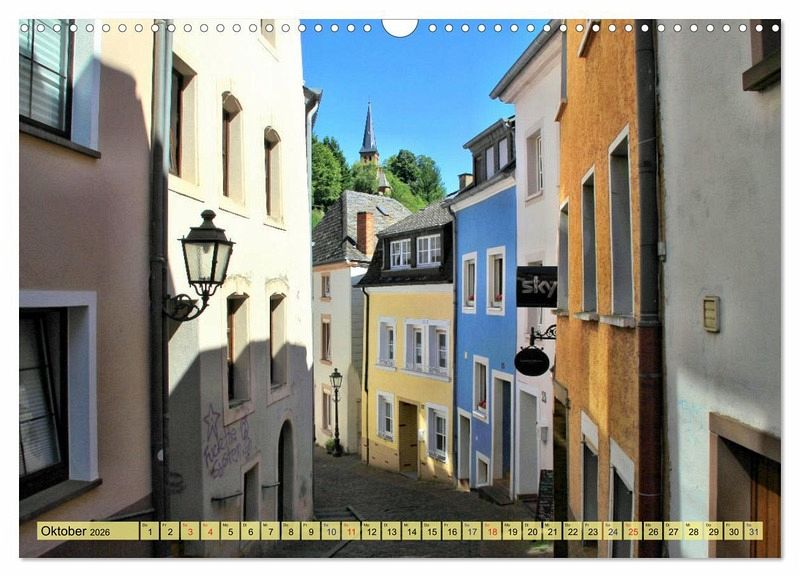This screenshot has height=577, width=800.
Task: Choose day 15 on the date row
Action: (x=432, y=531)
